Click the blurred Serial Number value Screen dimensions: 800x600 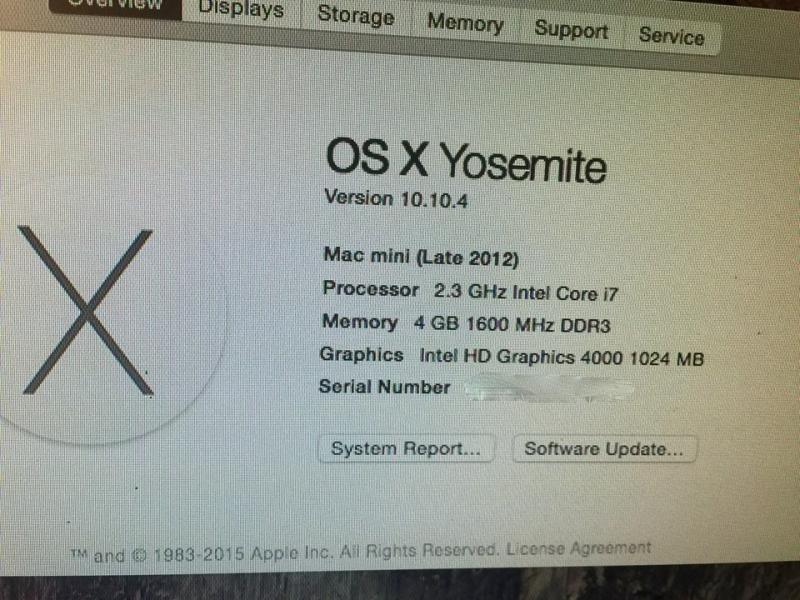pyautogui.click(x=550, y=389)
